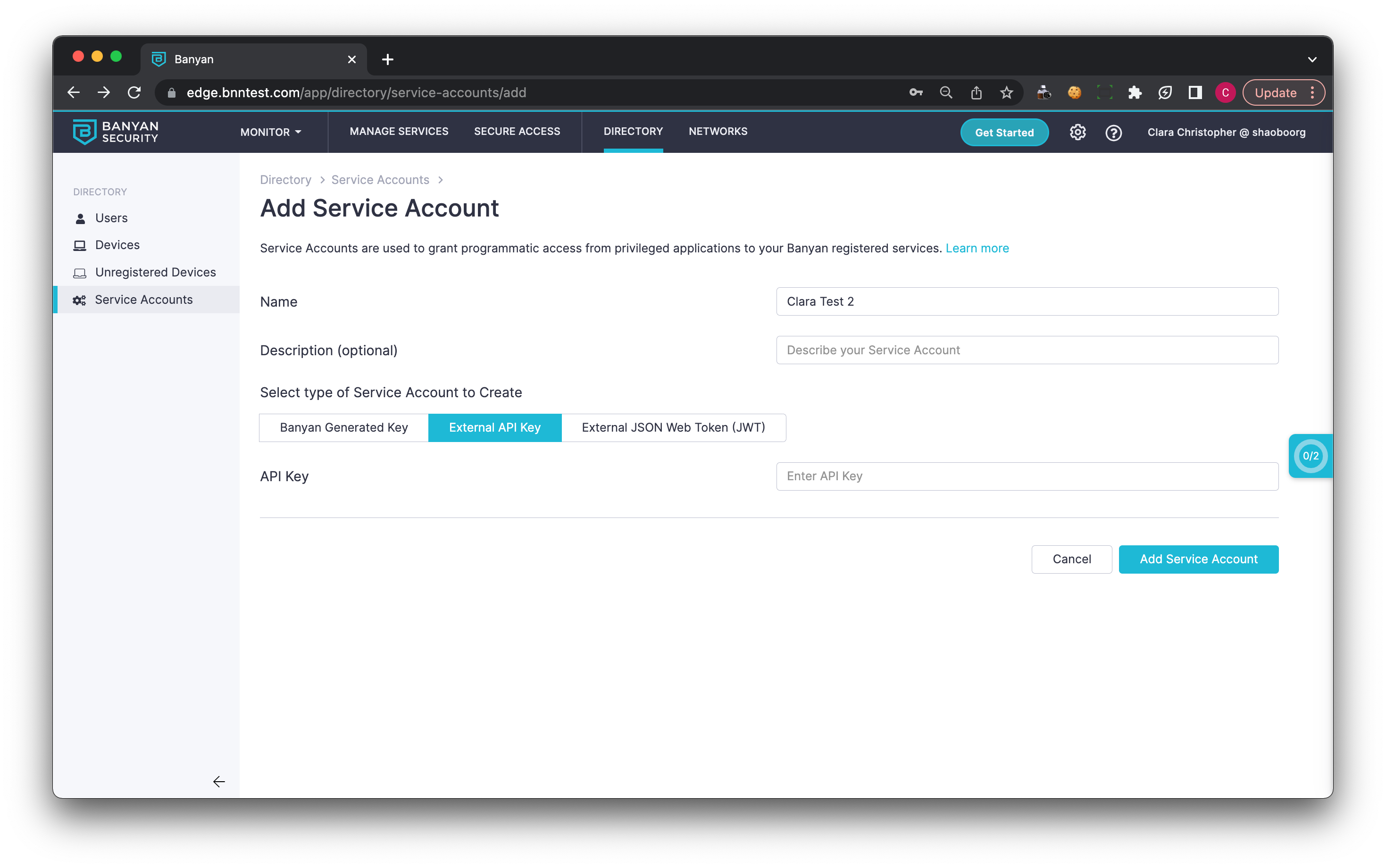Image resolution: width=1386 pixels, height=868 pixels.
Task: Open the browser extensions puzzle icon
Action: point(1134,93)
